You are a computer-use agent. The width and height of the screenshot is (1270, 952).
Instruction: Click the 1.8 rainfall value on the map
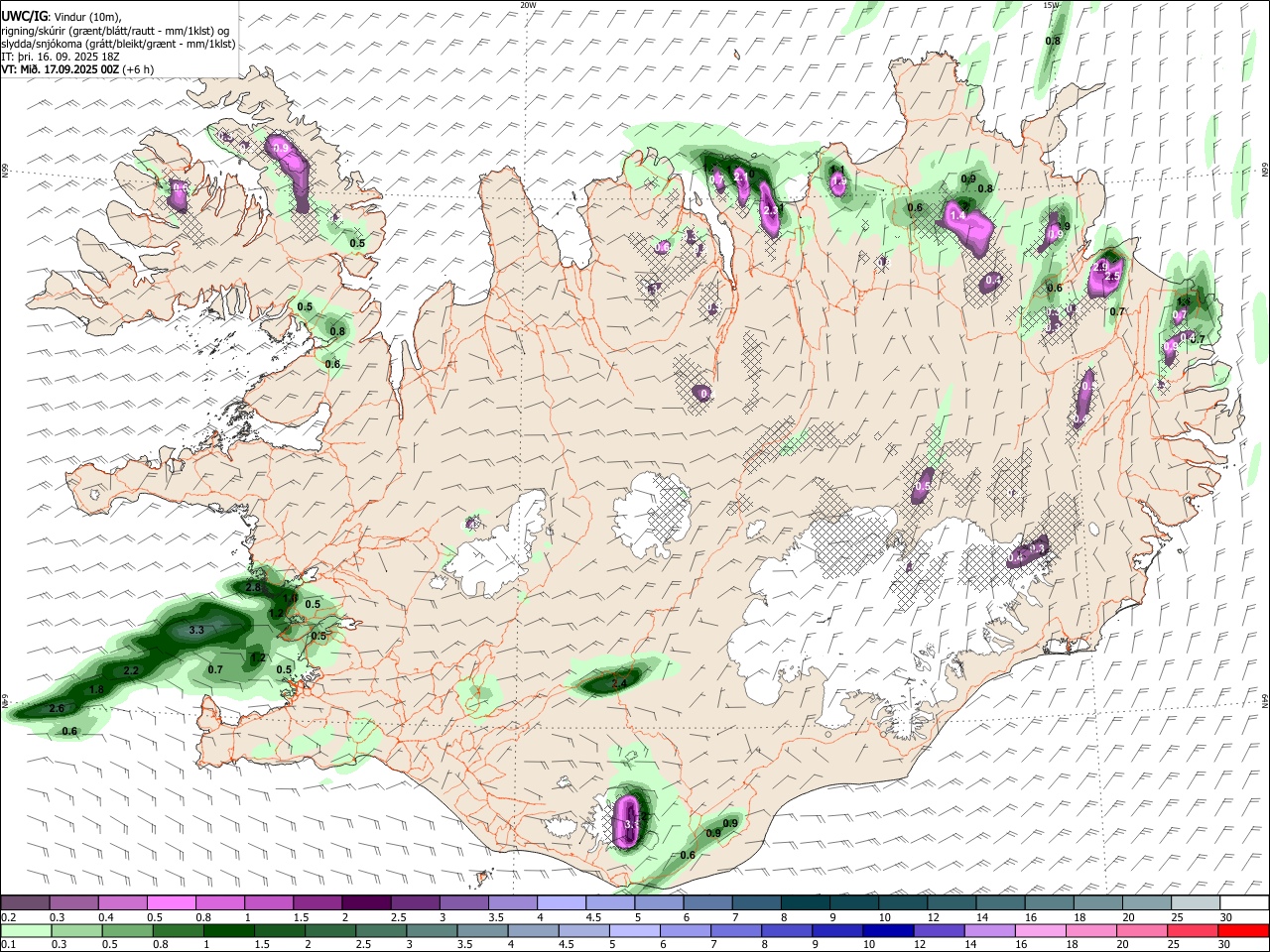[96, 689]
